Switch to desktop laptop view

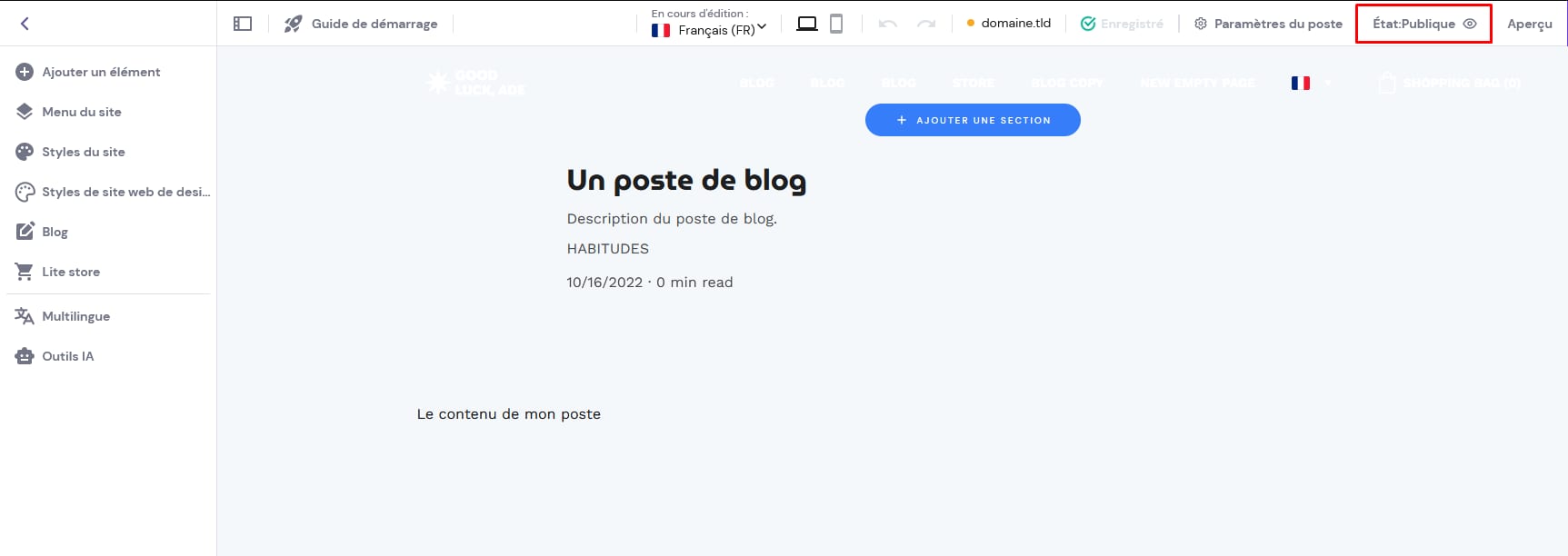[x=806, y=24]
